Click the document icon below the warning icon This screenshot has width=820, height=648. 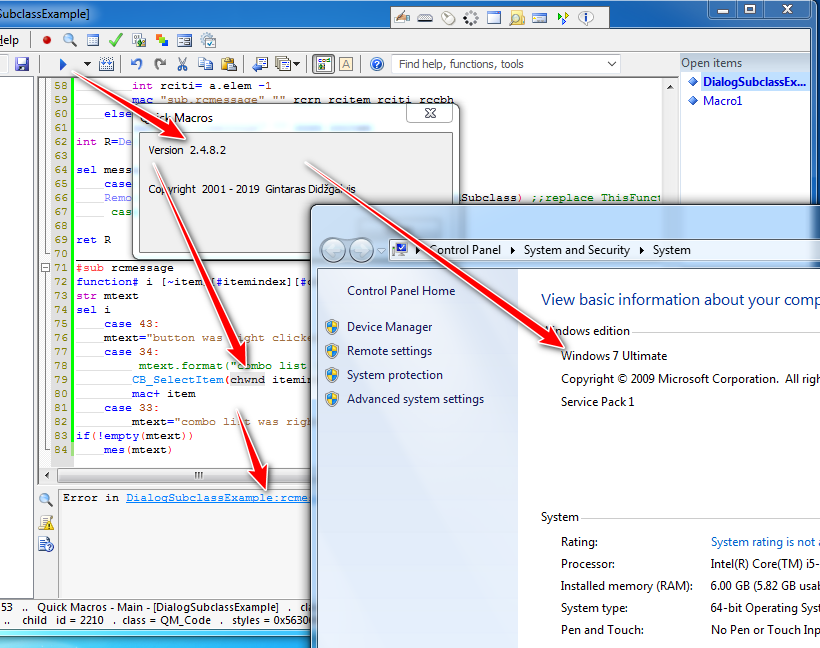tap(46, 545)
